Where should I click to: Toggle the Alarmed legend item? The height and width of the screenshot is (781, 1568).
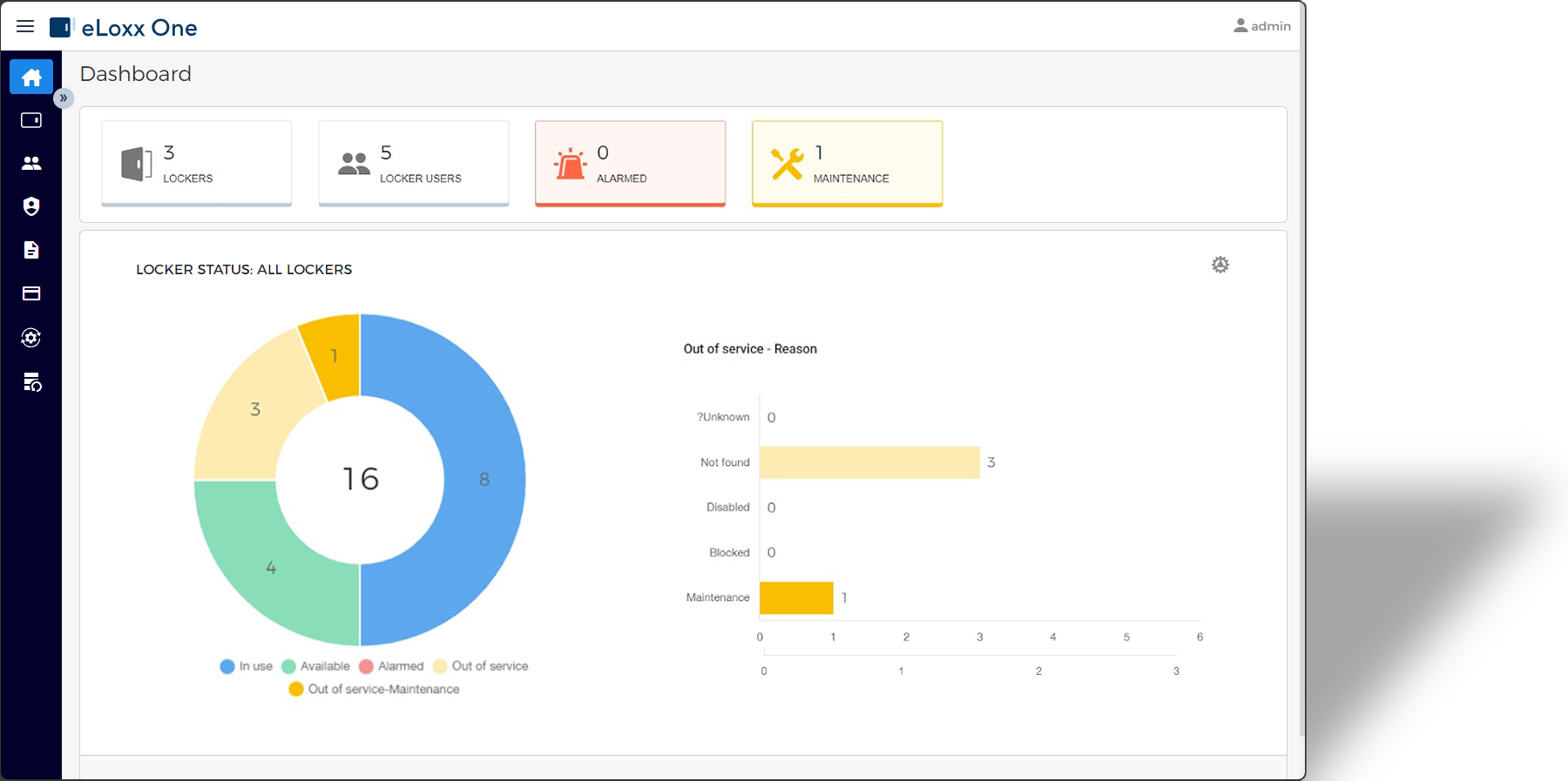[392, 666]
